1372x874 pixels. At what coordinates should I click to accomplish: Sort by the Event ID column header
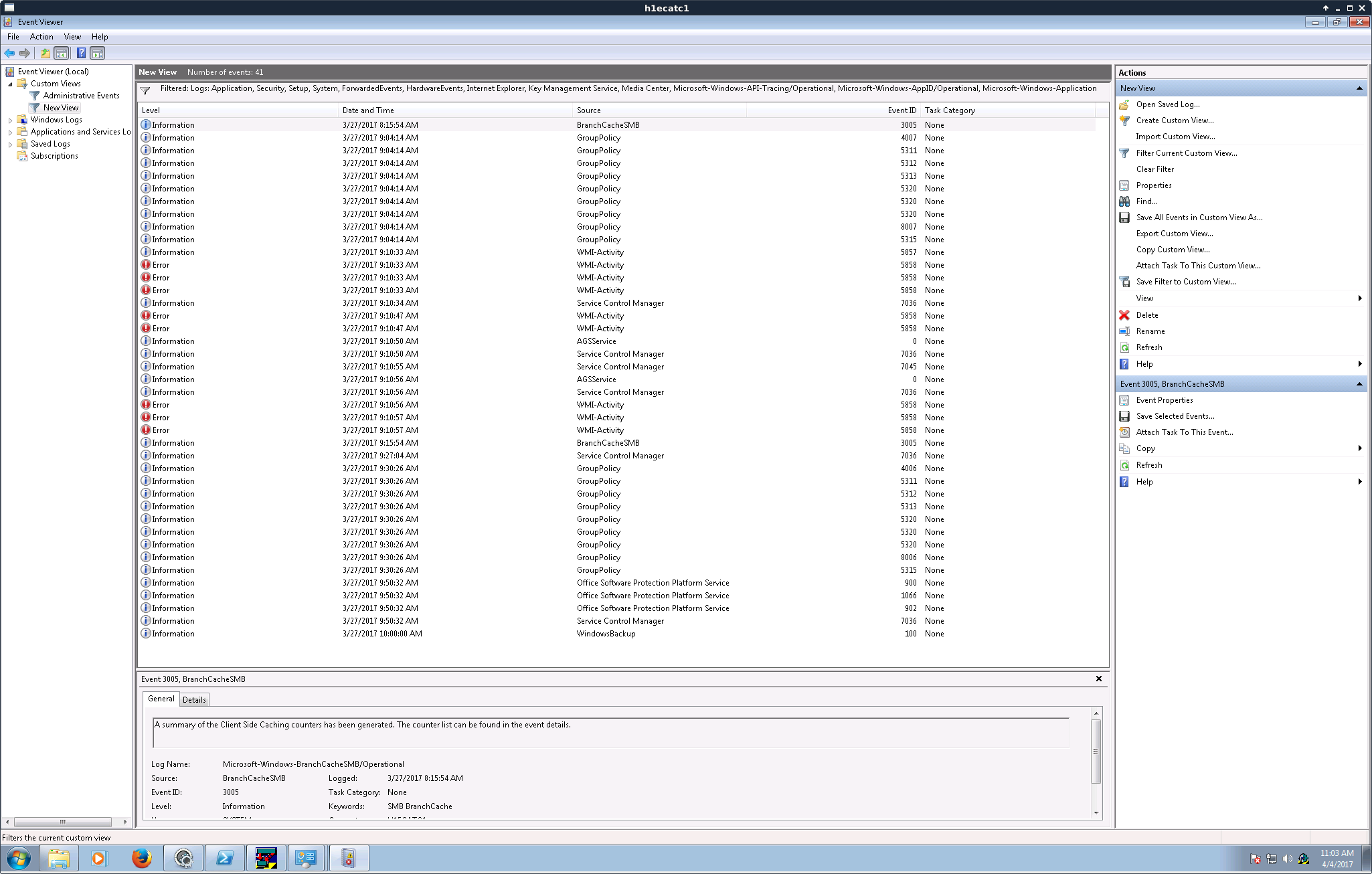(833, 110)
